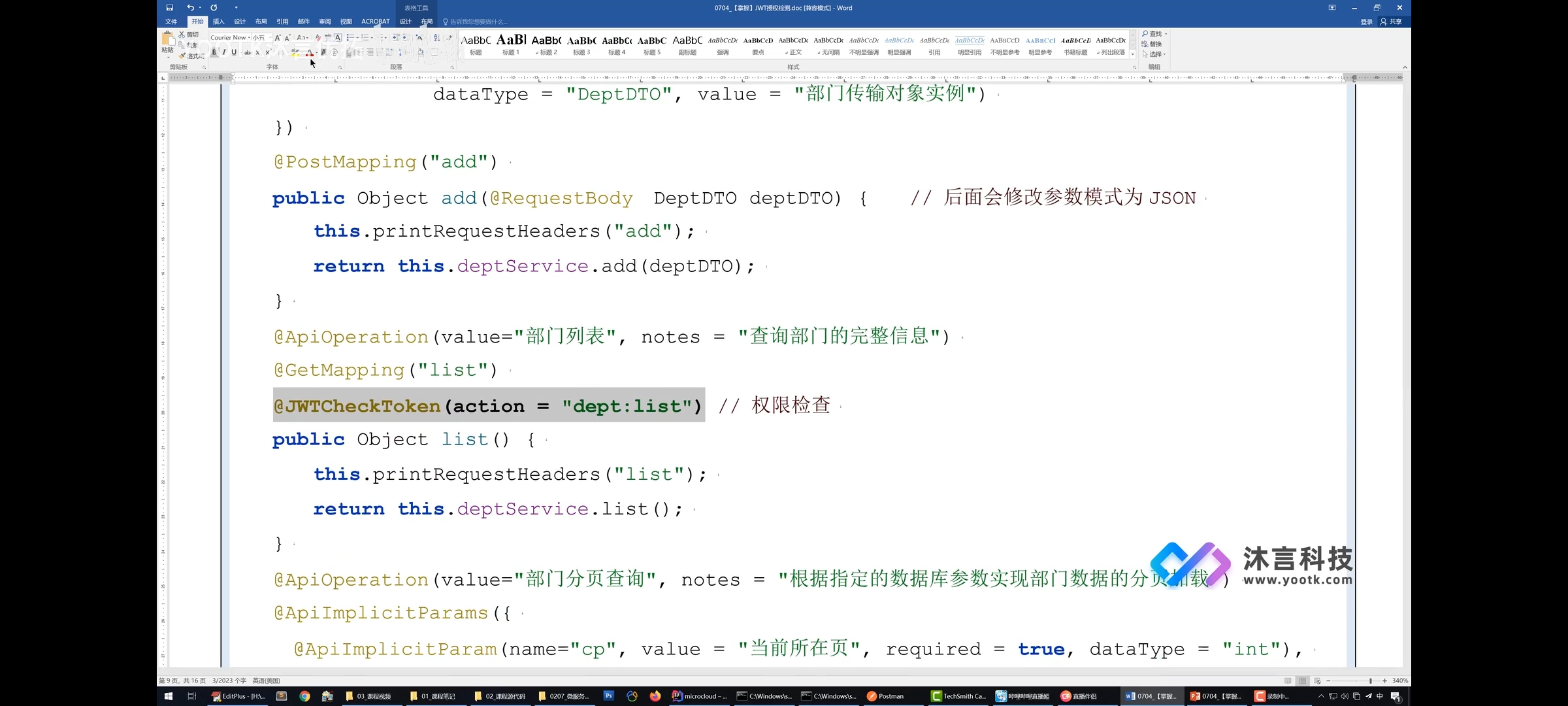Screen dimensions: 1568x706
Task: Zoom out with the minus button
Action: point(1328,681)
